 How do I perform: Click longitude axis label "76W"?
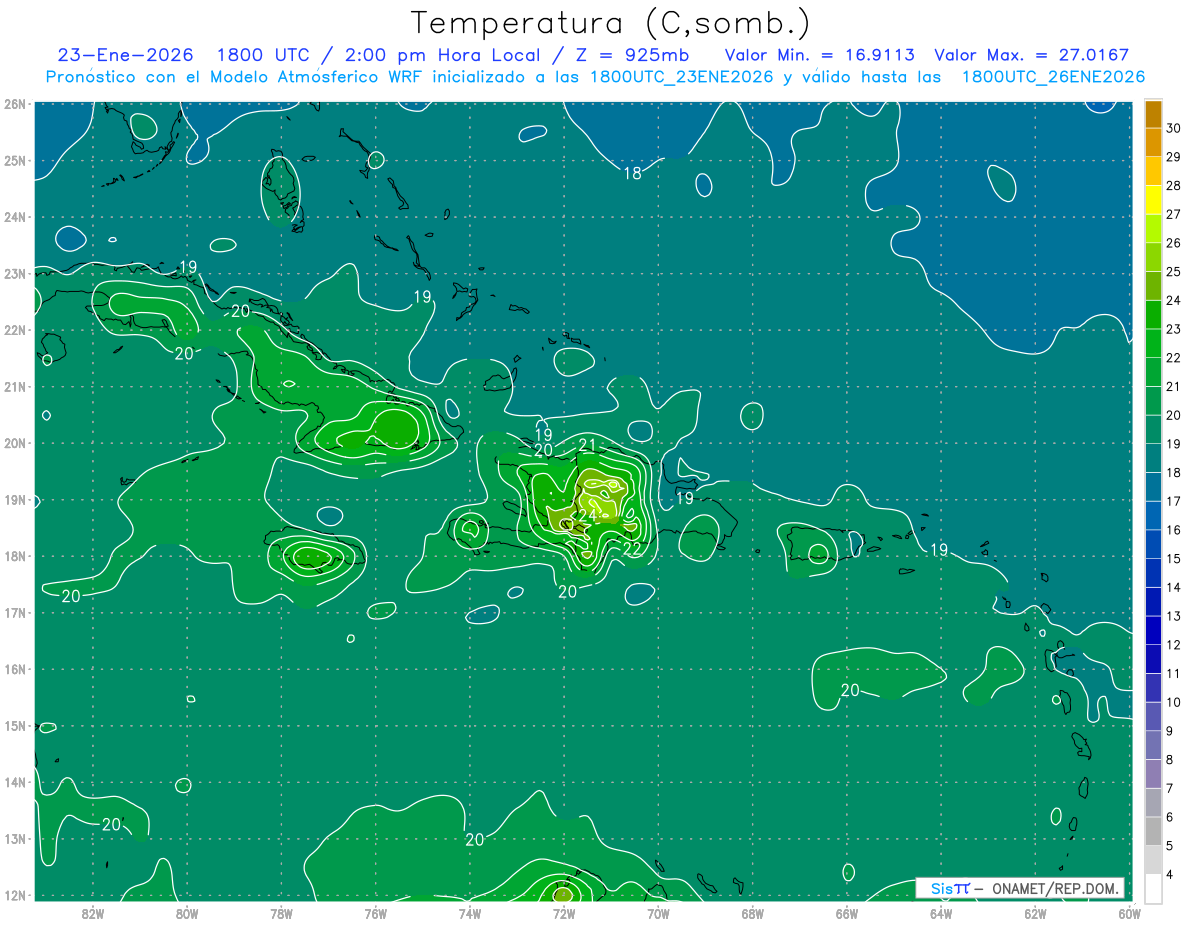pyautogui.click(x=376, y=913)
